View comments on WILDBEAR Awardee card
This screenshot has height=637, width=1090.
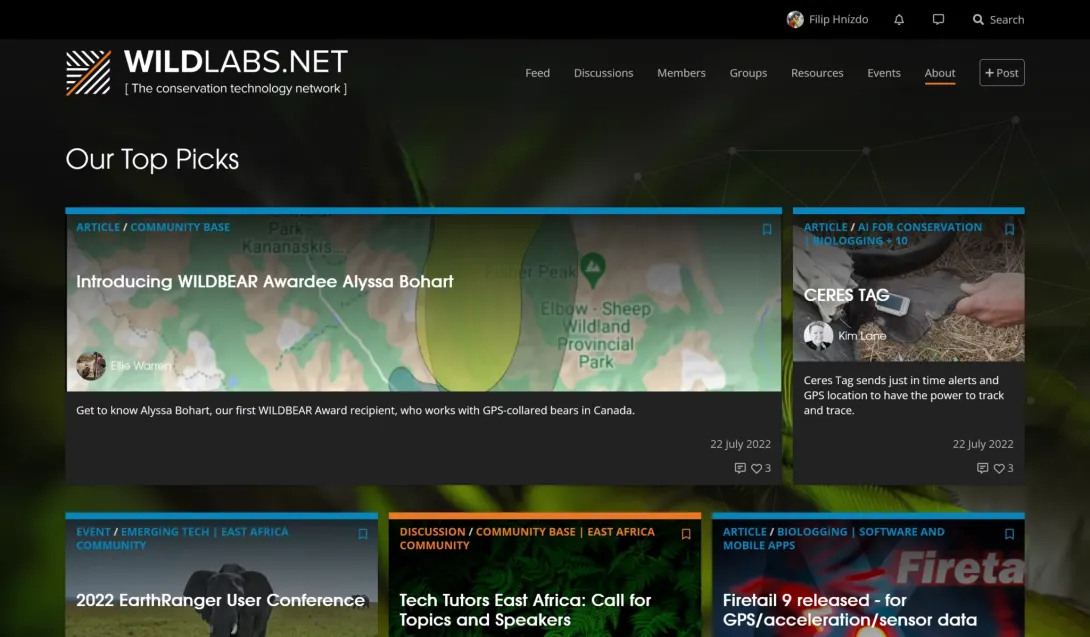click(x=740, y=468)
